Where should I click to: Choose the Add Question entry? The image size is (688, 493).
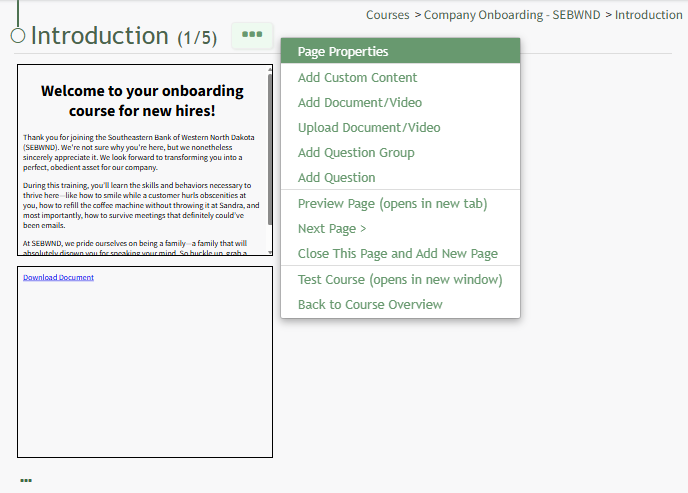click(x=400, y=177)
